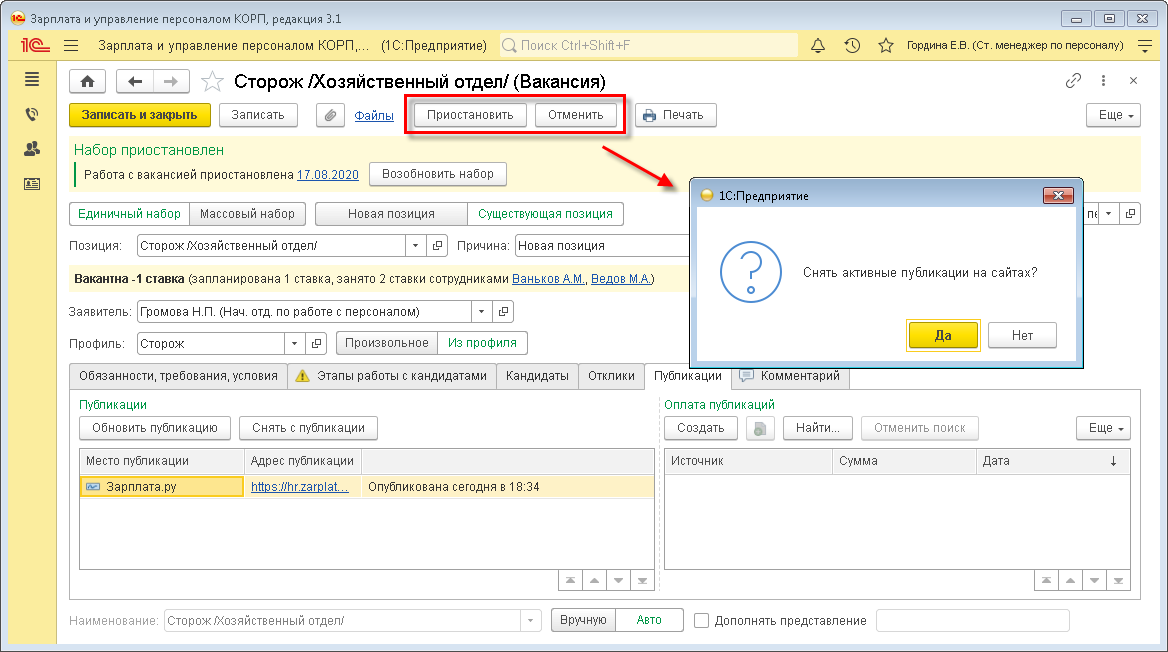Click the notifications bell icon
The image size is (1168, 652).
pos(818,46)
